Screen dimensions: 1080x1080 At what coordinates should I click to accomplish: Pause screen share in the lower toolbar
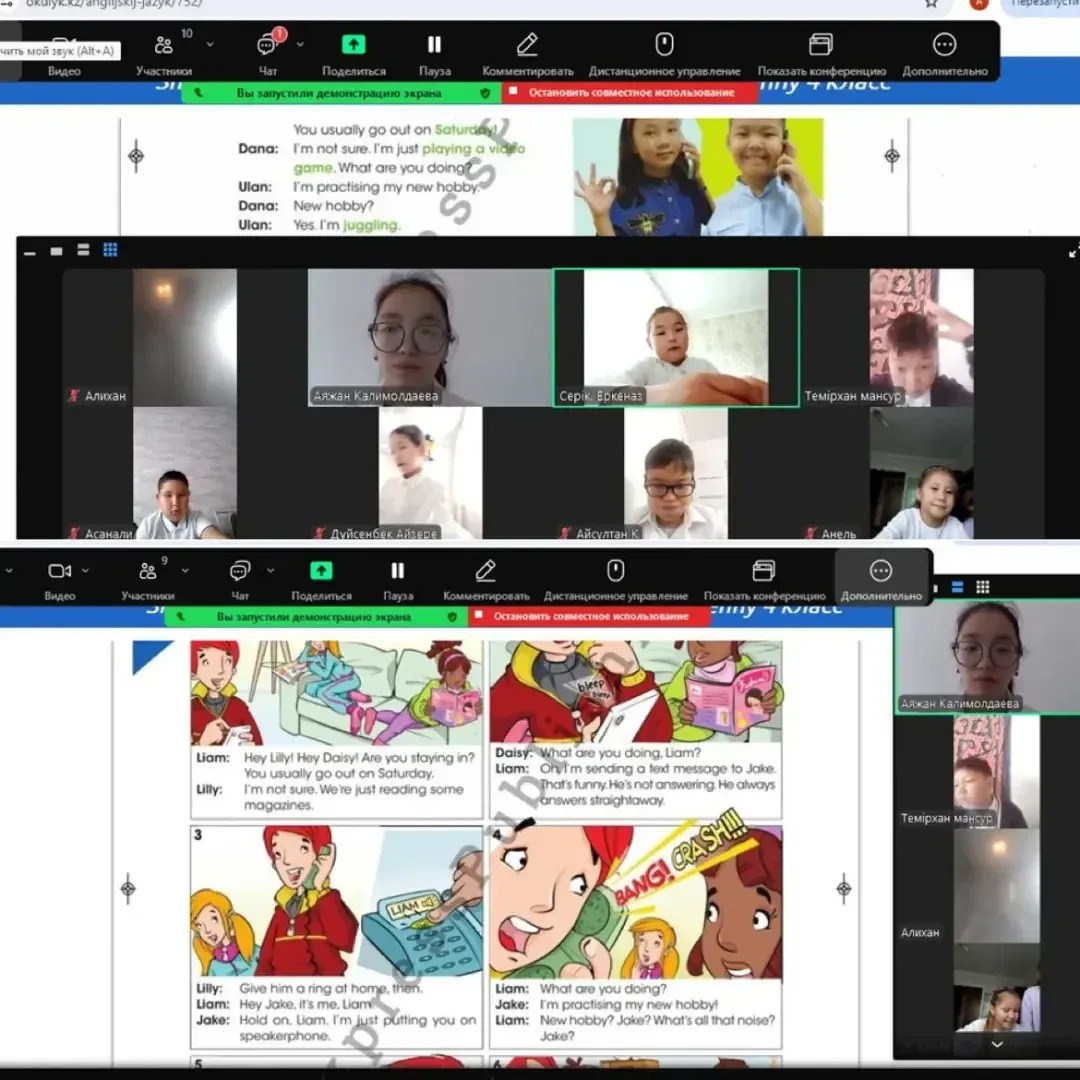click(397, 571)
